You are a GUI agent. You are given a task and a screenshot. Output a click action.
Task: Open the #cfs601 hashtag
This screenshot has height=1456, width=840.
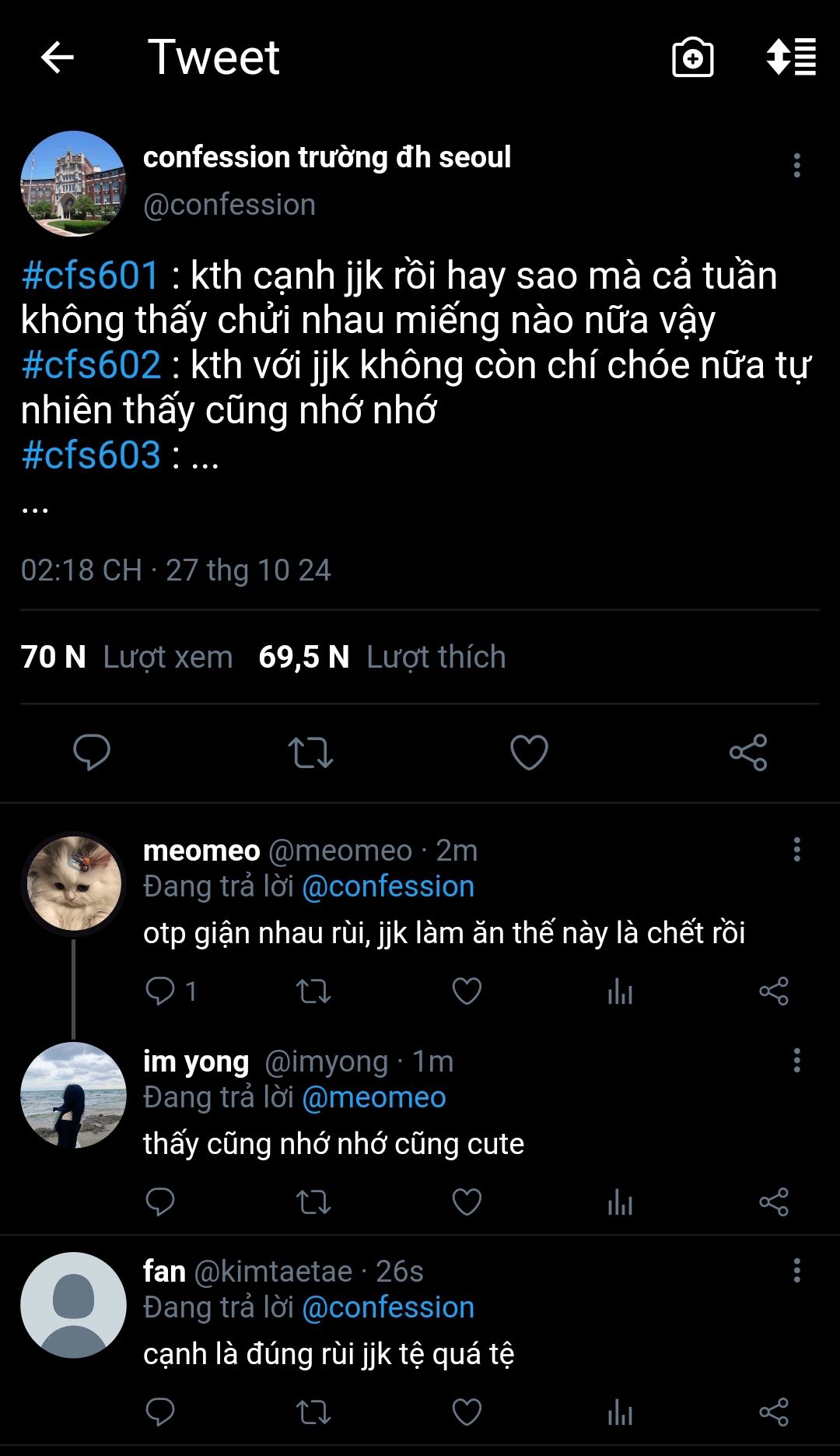pyautogui.click(x=90, y=275)
